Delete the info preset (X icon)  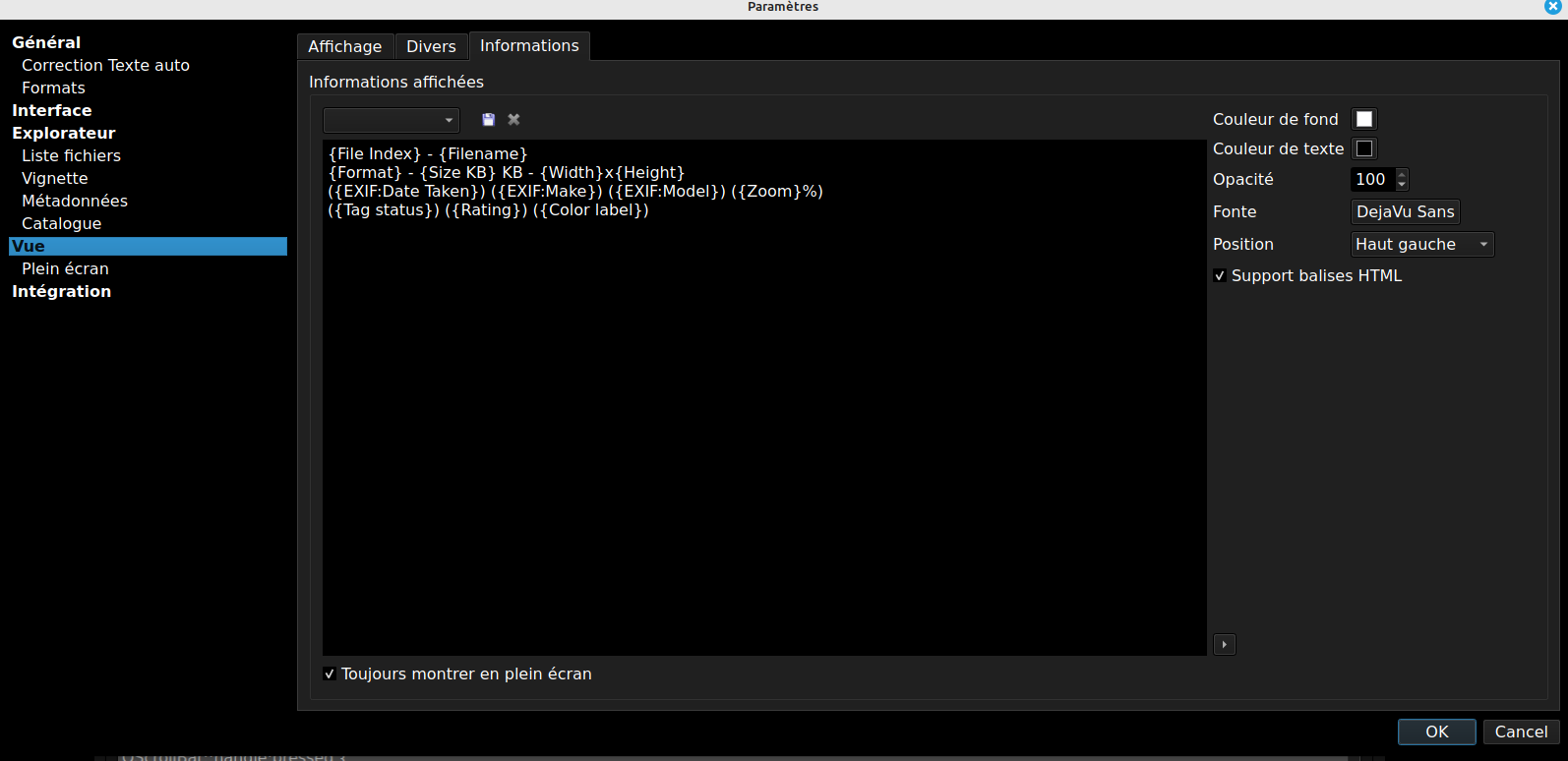(513, 120)
